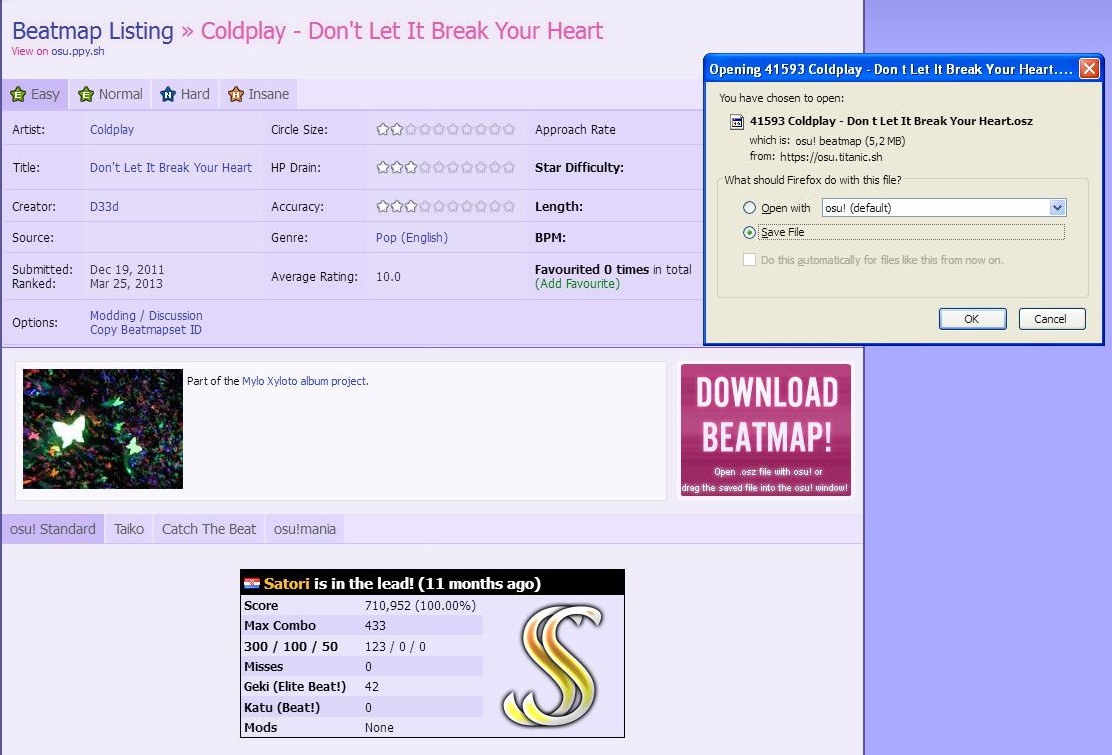Click the Hard star difficulty icon
This screenshot has width=1112, height=755.
coord(168,94)
